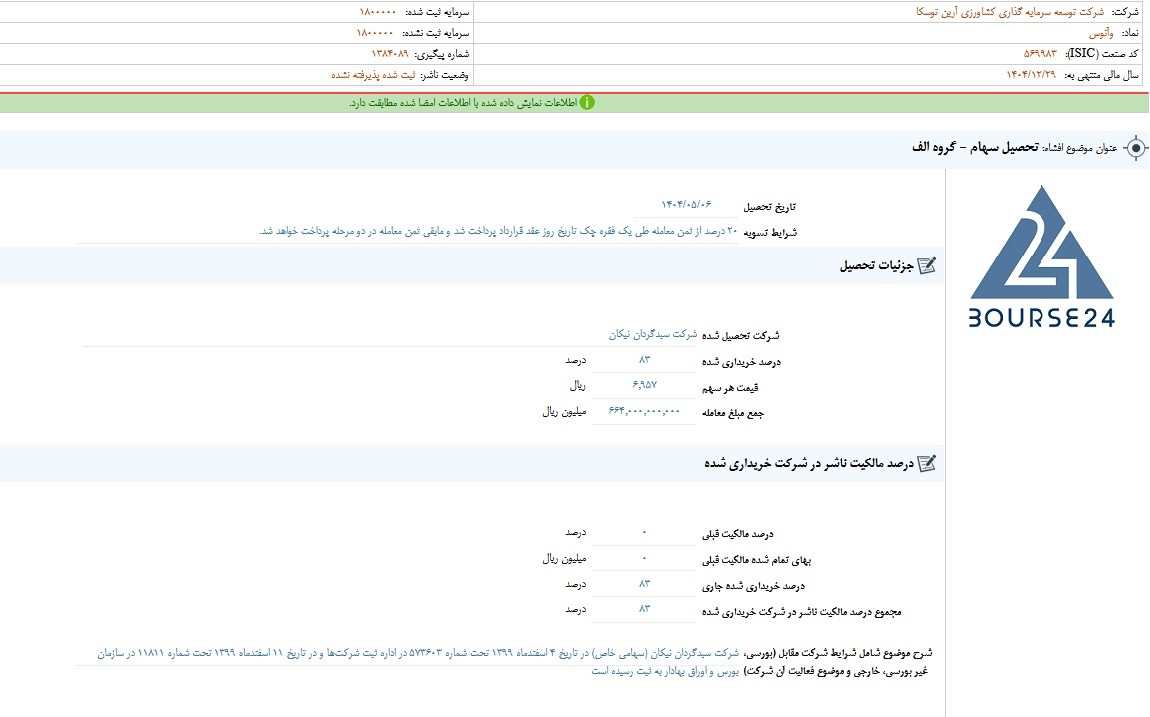This screenshot has height=717, width=1150.
Task: Click the ISIC industry code ۵۶۹۹۸۳
Action: [x=1040, y=54]
